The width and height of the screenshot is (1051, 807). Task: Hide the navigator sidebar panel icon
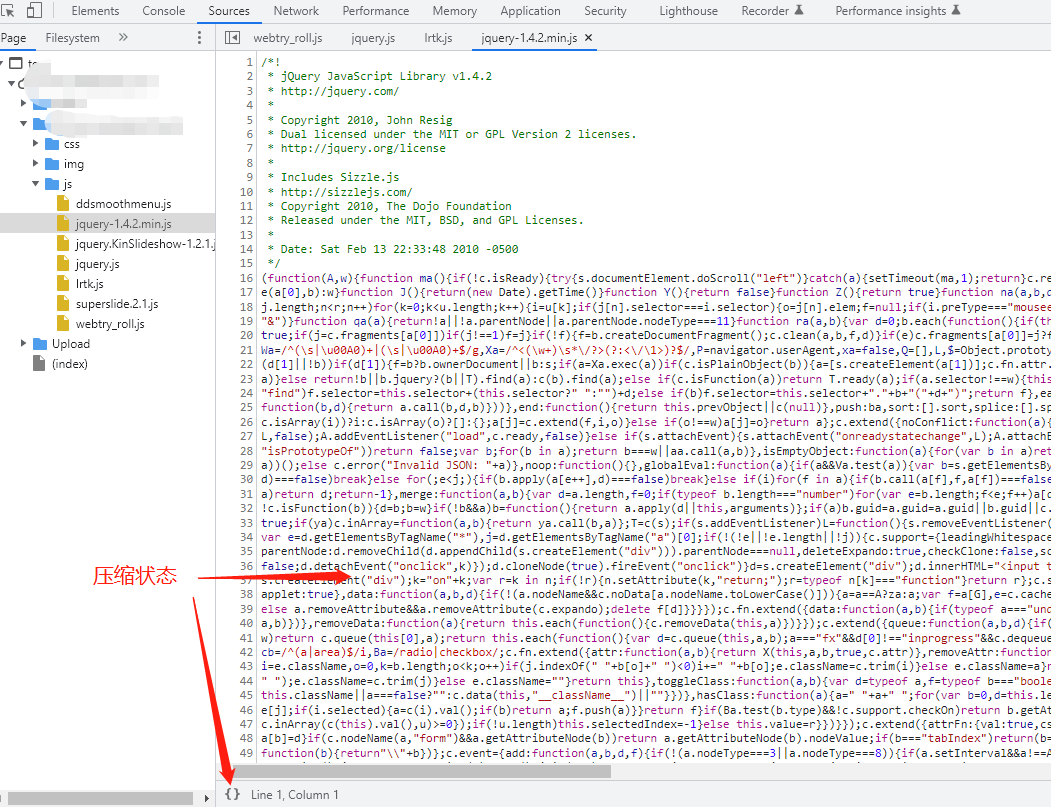click(232, 38)
